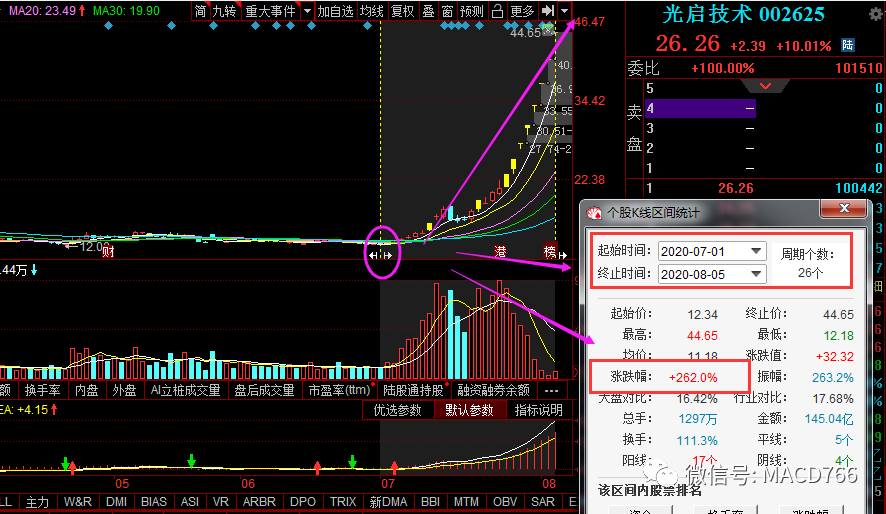Expand the dropdown arrow next to 重大事件
The height and width of the screenshot is (514, 886).
(x=307, y=11)
